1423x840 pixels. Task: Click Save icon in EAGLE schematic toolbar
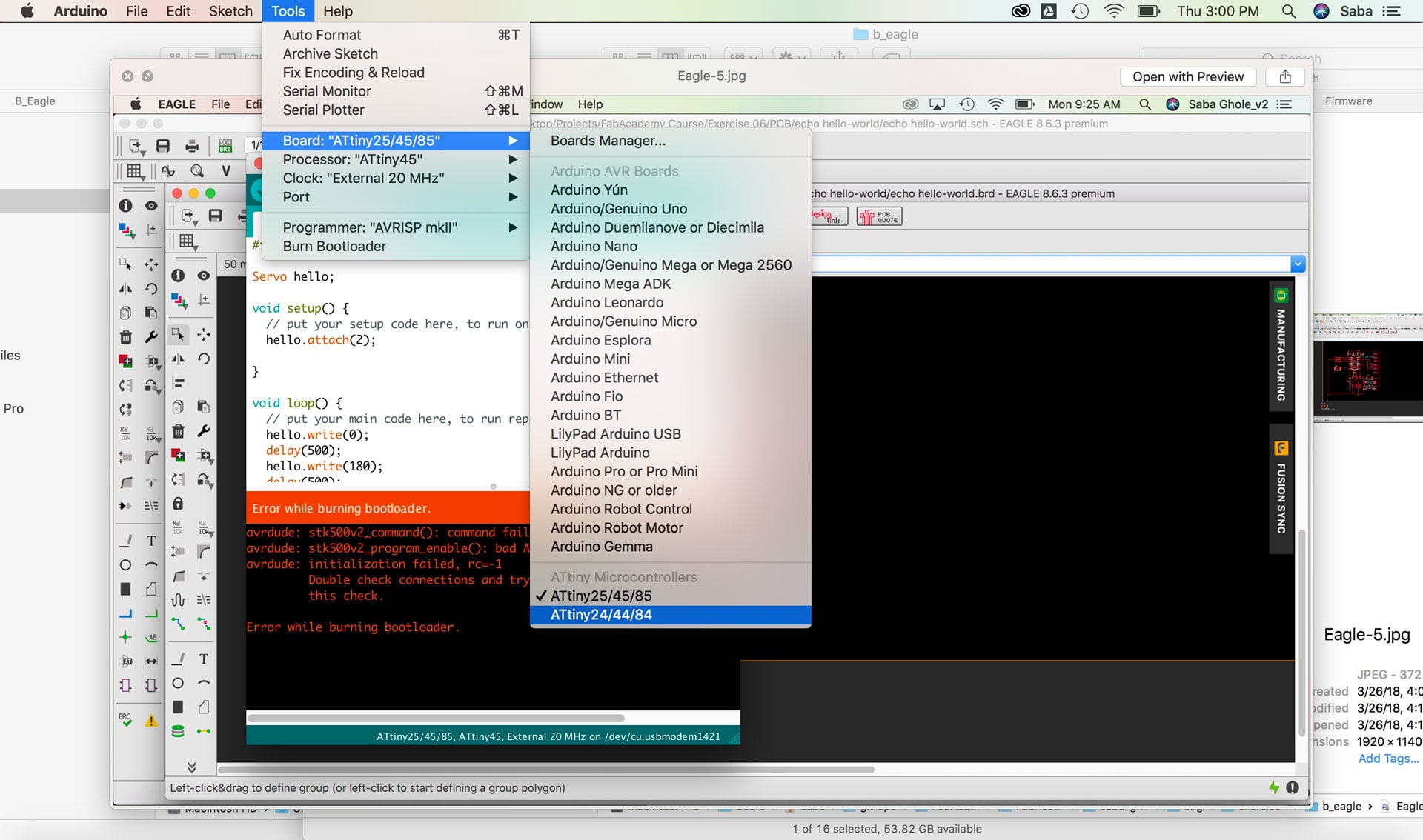(163, 146)
